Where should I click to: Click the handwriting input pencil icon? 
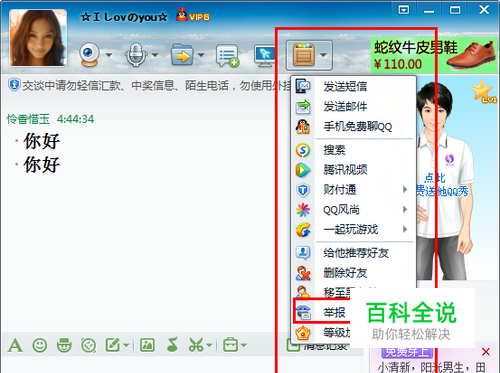click(x=113, y=345)
